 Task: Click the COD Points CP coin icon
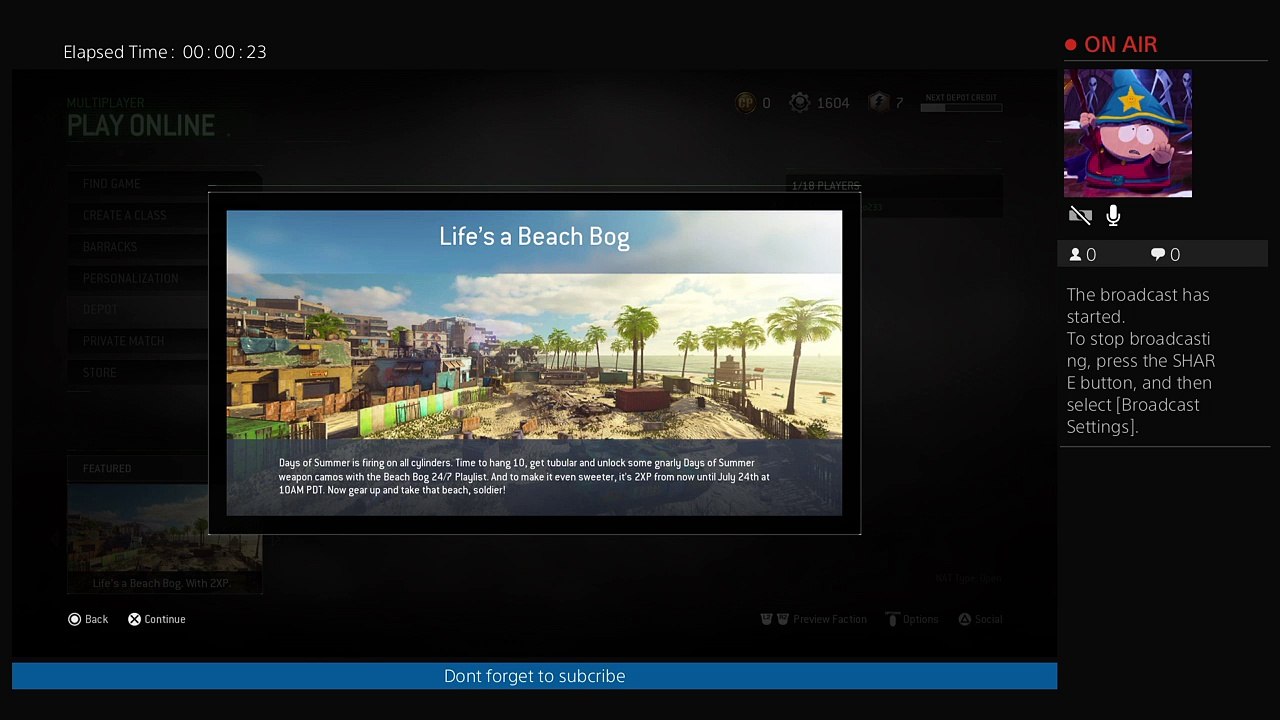coord(745,102)
